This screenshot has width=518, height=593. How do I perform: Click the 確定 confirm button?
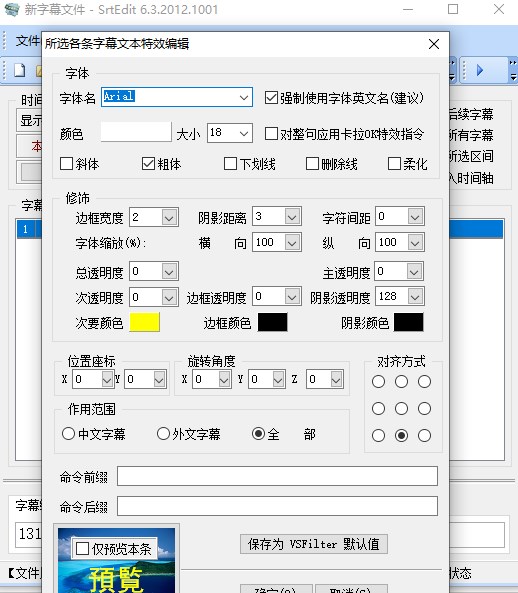tap(276, 589)
